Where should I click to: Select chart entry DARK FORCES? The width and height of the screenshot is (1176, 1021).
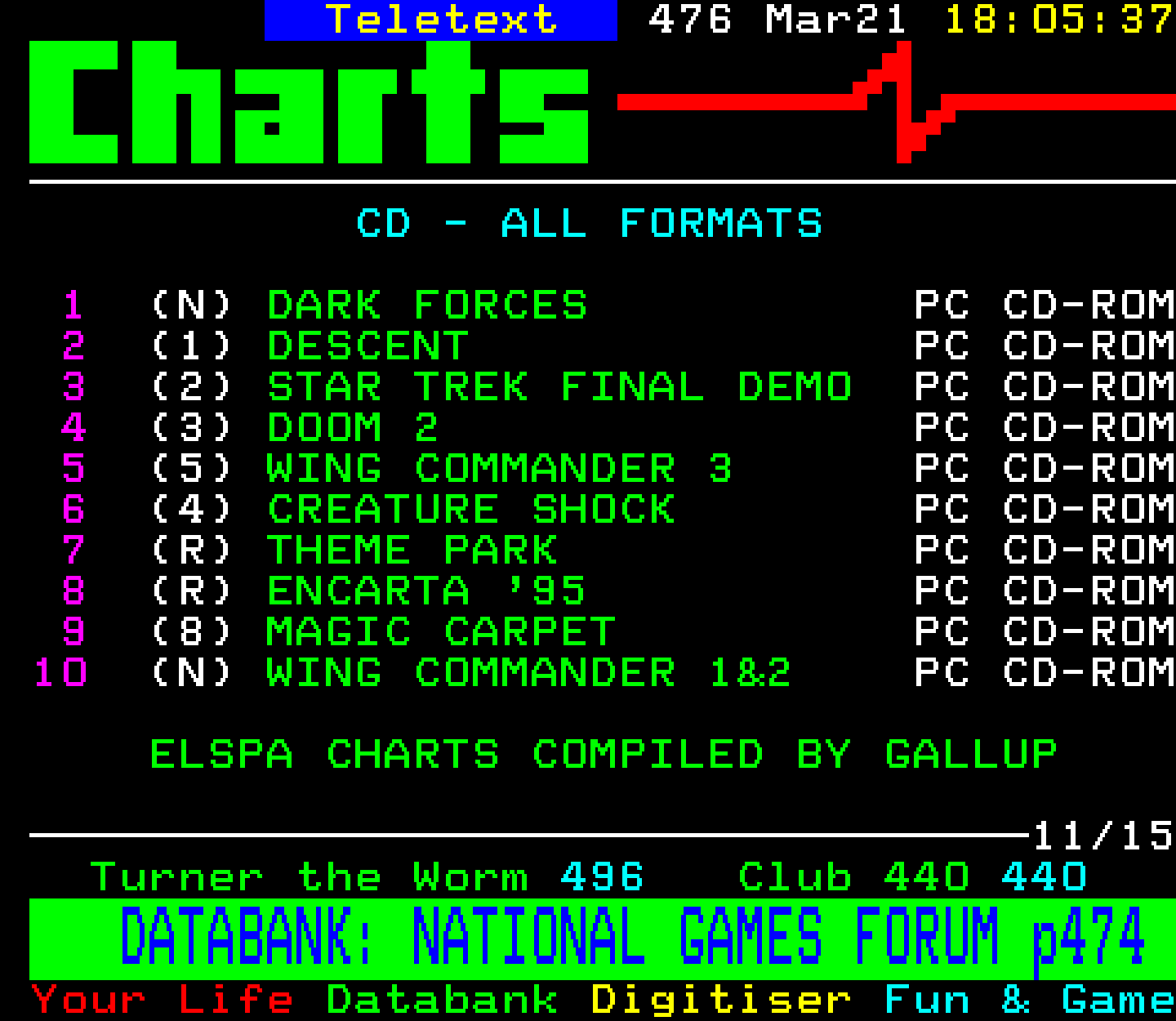click(x=427, y=305)
